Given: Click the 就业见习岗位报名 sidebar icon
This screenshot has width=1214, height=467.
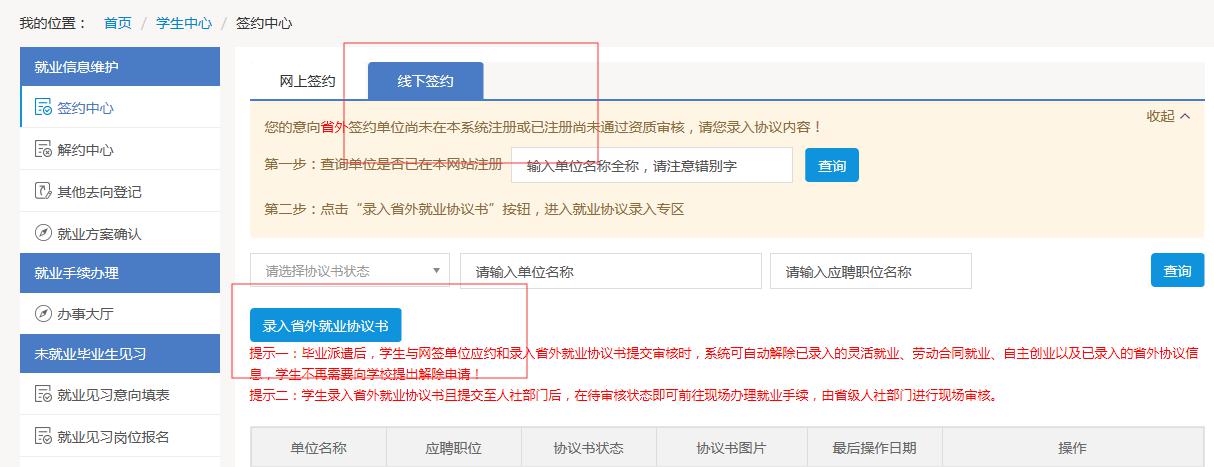Looking at the screenshot, I should click(43, 437).
